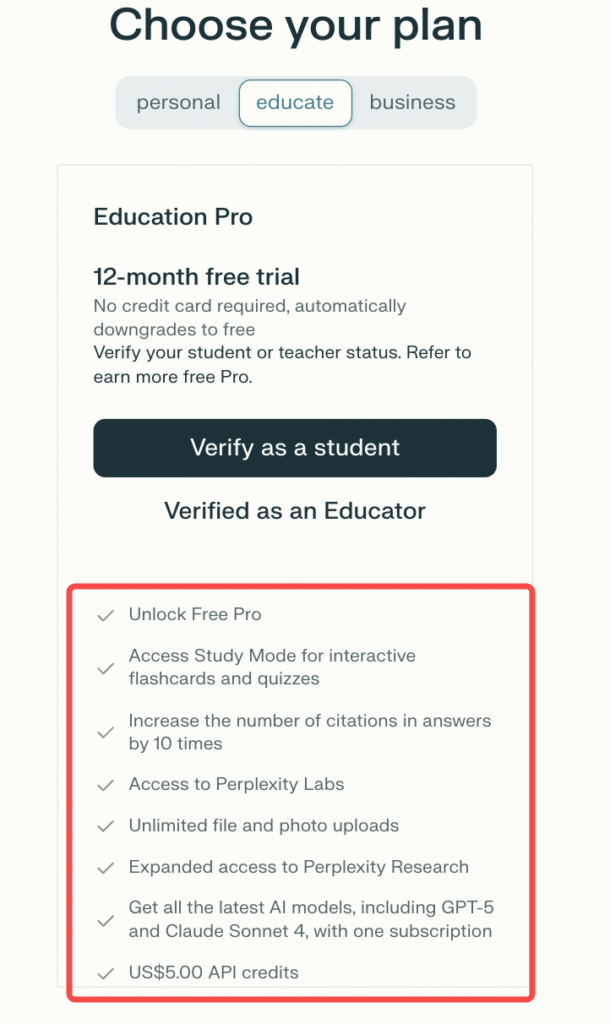Screen dimensions: 610x1024
Task: Switch to the personal plan tab
Action: click(x=178, y=103)
